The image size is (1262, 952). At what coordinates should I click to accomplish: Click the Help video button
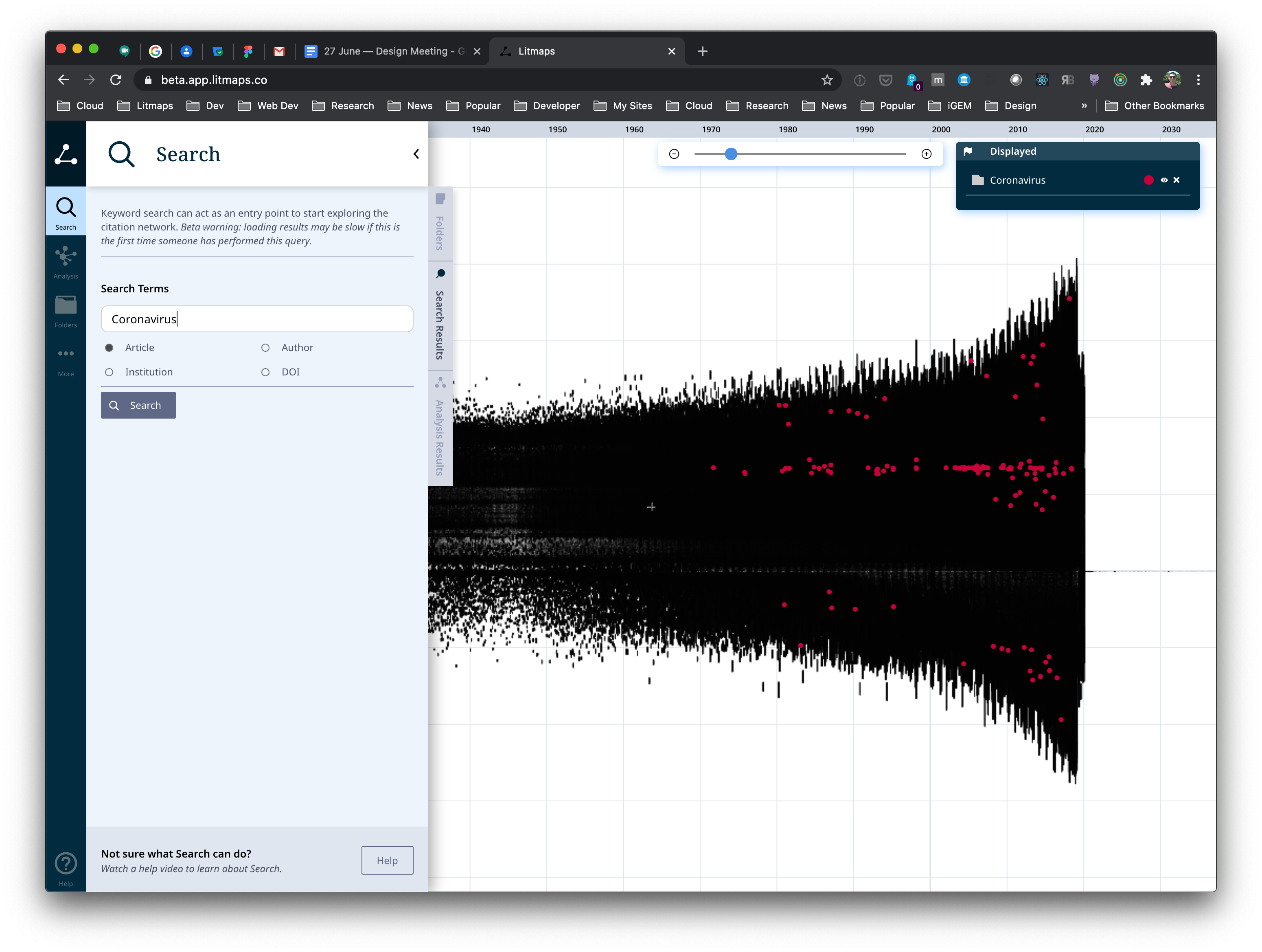pos(387,860)
